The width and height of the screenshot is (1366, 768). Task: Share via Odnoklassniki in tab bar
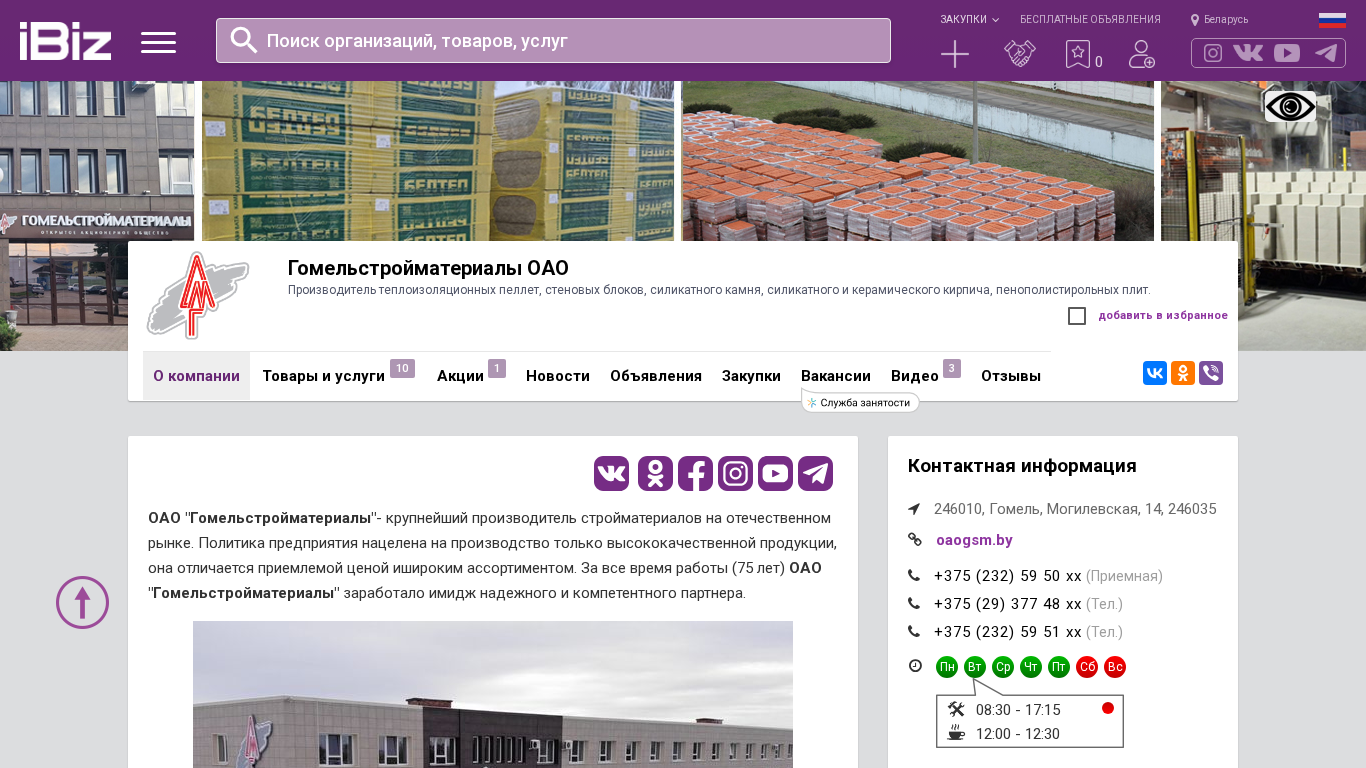pos(1183,373)
